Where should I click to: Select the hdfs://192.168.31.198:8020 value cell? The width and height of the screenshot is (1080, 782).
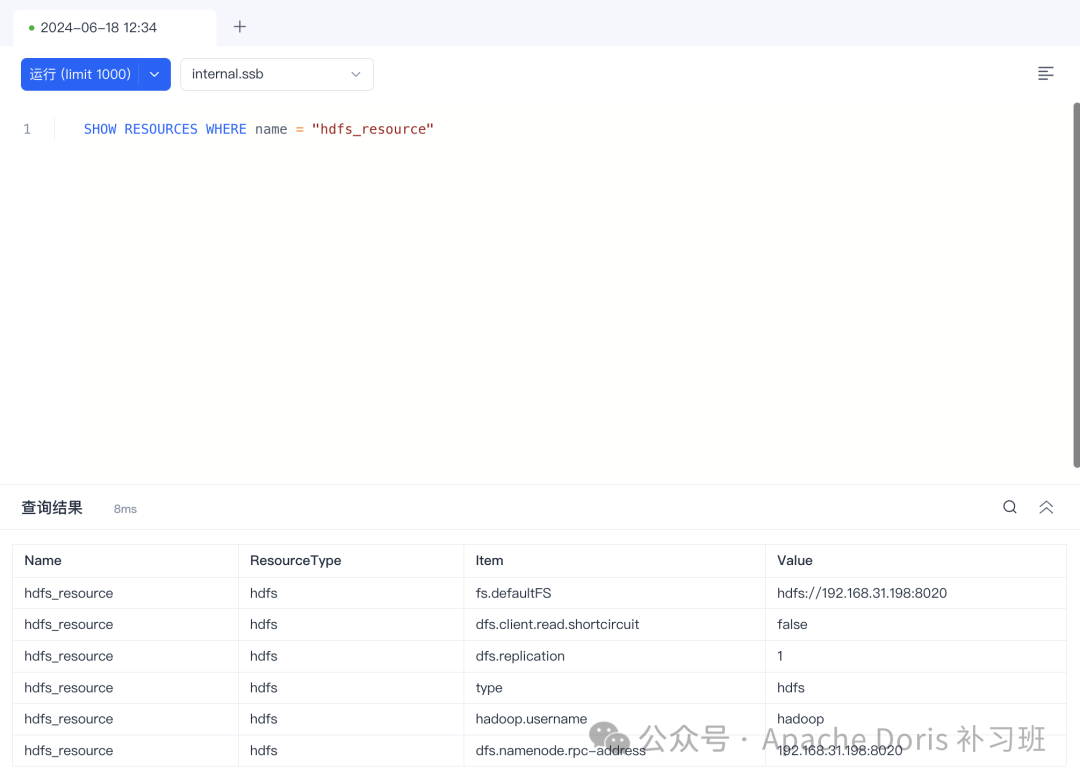915,593
